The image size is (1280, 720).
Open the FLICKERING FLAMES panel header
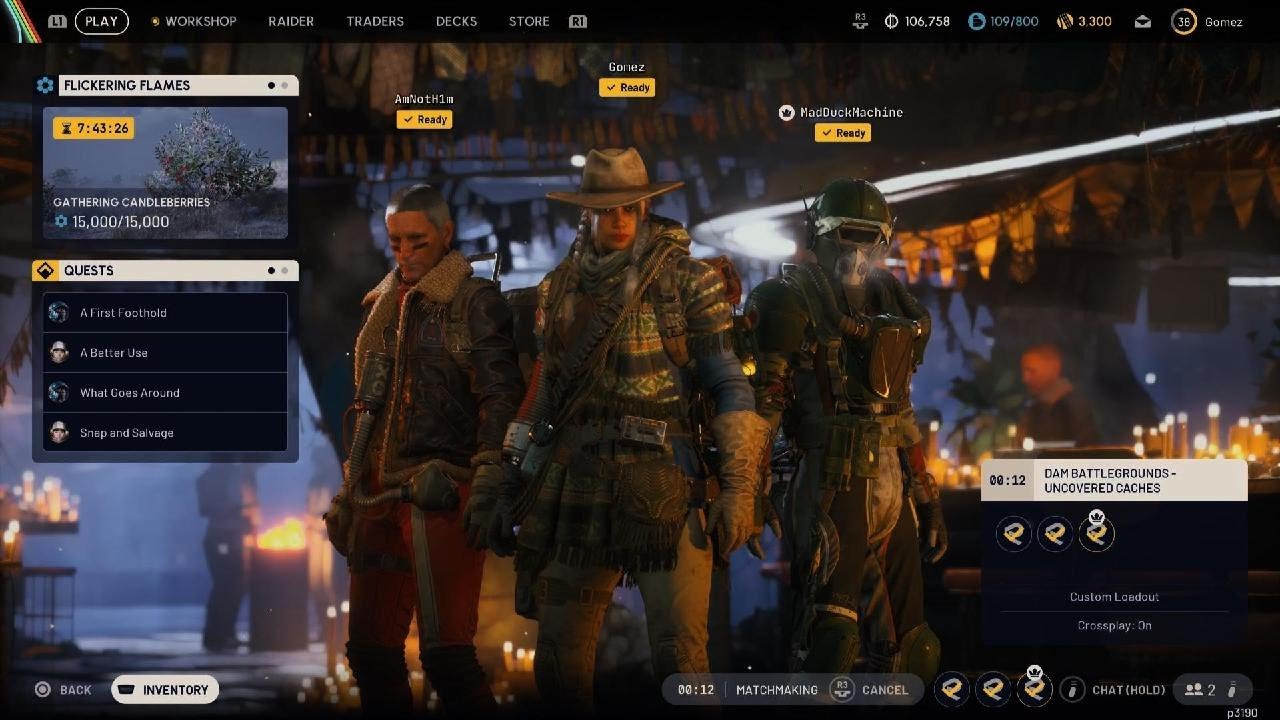(x=178, y=85)
